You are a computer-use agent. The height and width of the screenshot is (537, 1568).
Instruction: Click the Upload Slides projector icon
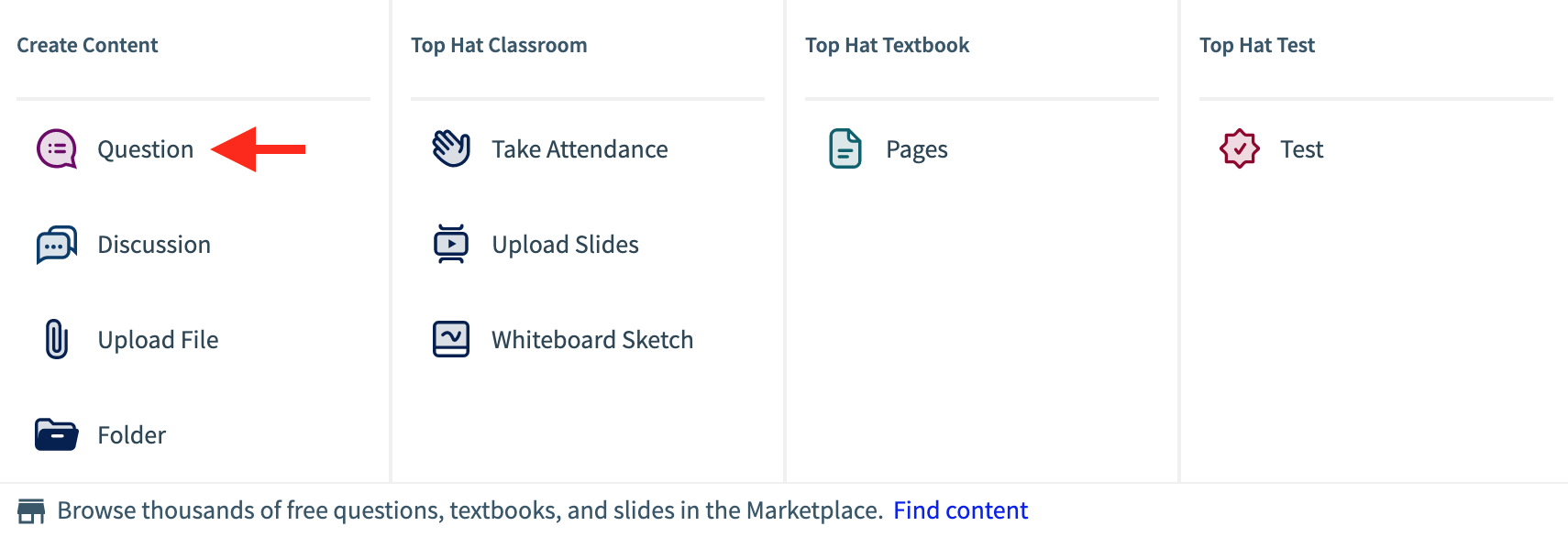click(x=449, y=244)
